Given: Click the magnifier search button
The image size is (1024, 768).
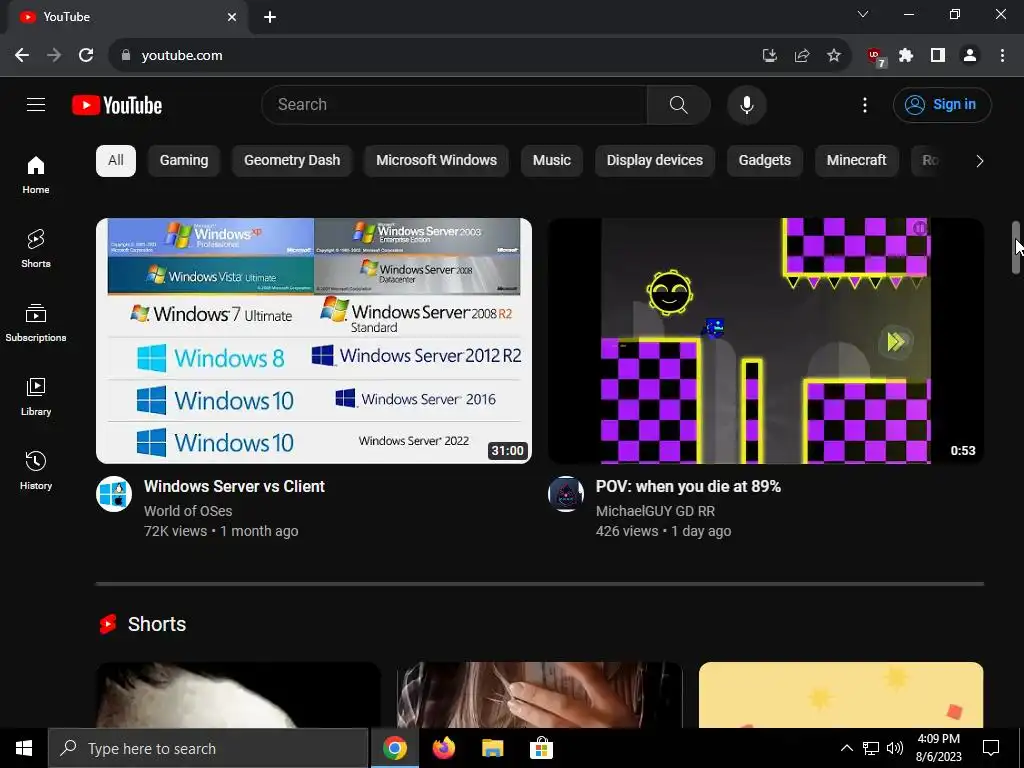Looking at the screenshot, I should click(x=679, y=104).
